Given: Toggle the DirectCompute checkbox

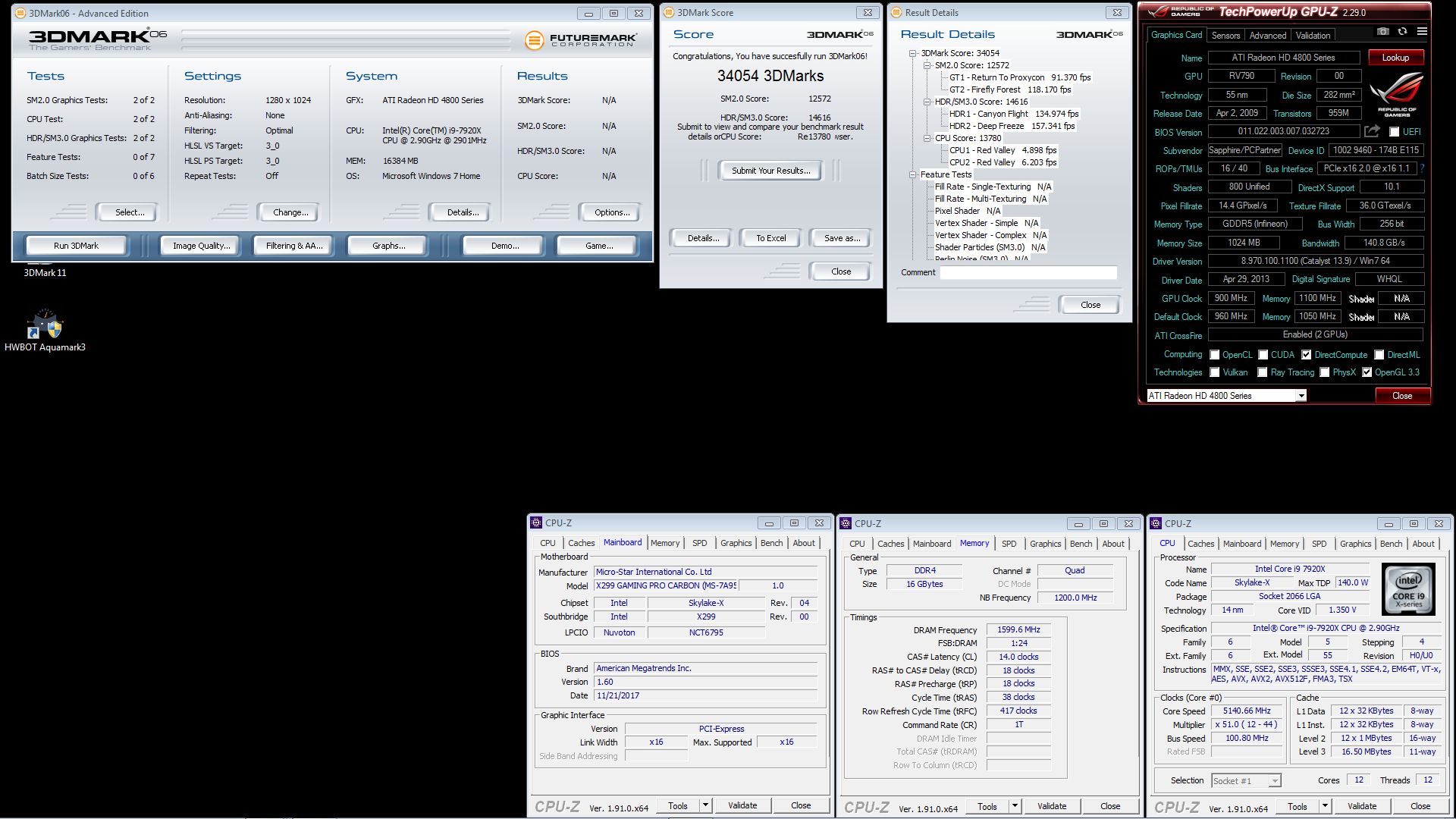Looking at the screenshot, I should point(1307,355).
